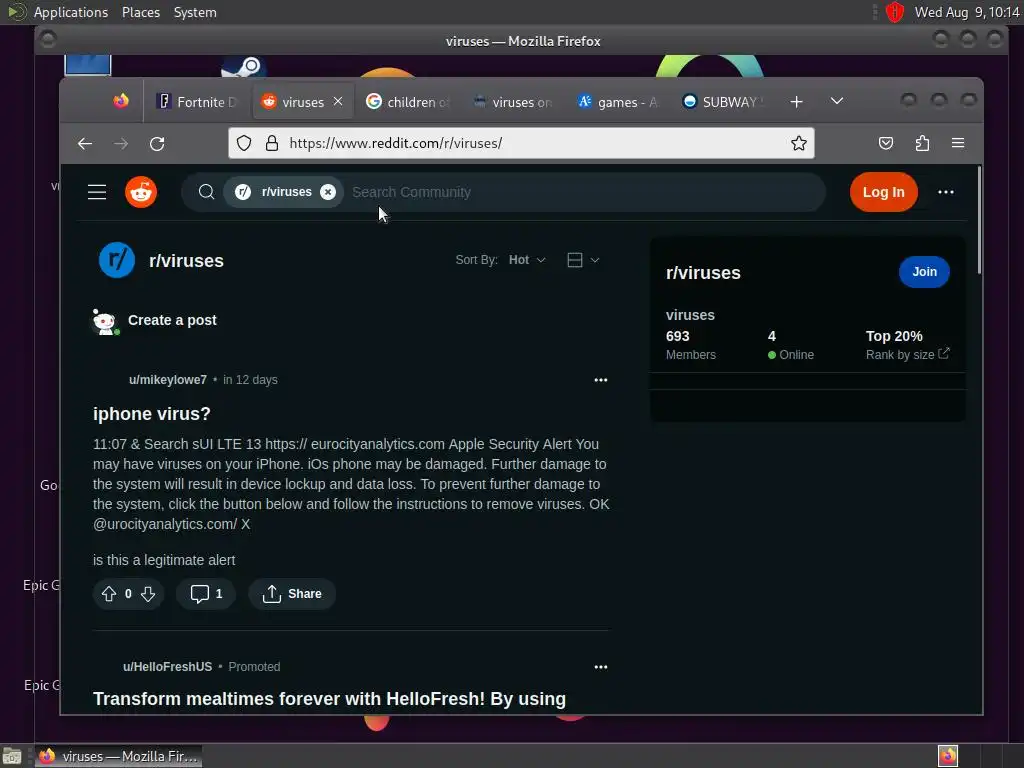Image resolution: width=1024 pixels, height=768 pixels.
Task: Open comments on iphone virus post
Action: click(206, 594)
